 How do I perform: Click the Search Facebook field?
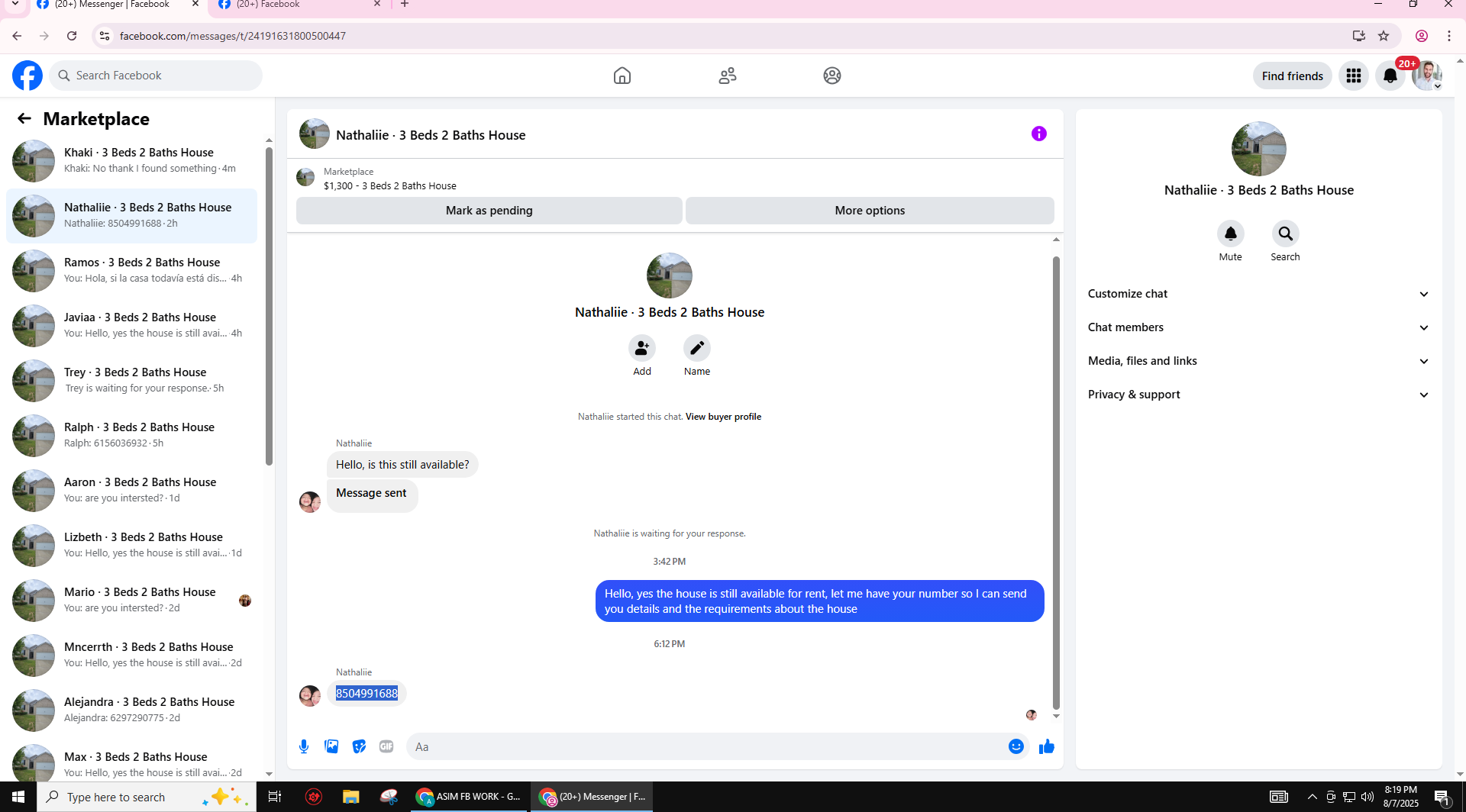tap(156, 76)
